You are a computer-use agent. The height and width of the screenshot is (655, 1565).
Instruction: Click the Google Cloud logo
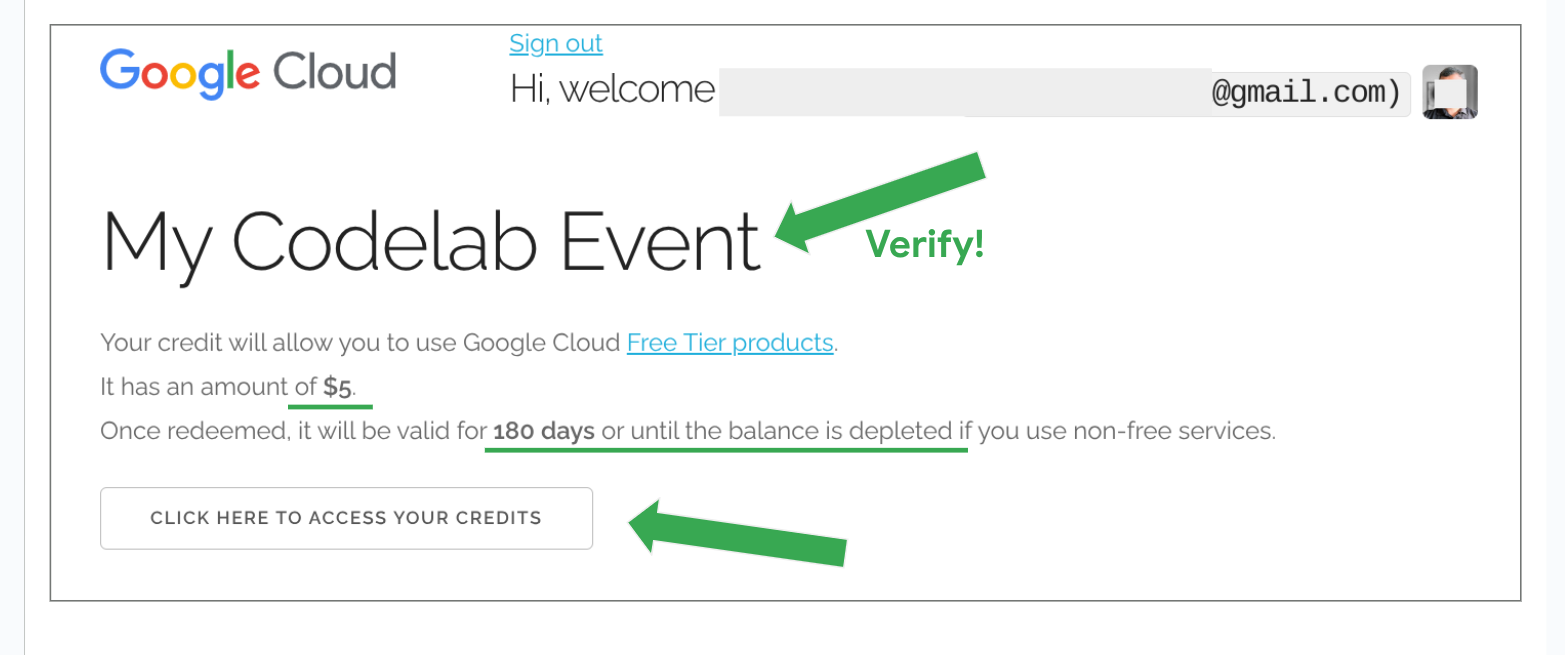tap(247, 72)
